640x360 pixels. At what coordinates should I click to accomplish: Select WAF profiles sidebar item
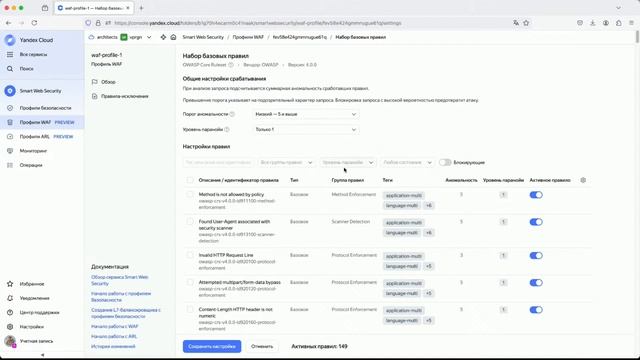[x=42, y=122]
